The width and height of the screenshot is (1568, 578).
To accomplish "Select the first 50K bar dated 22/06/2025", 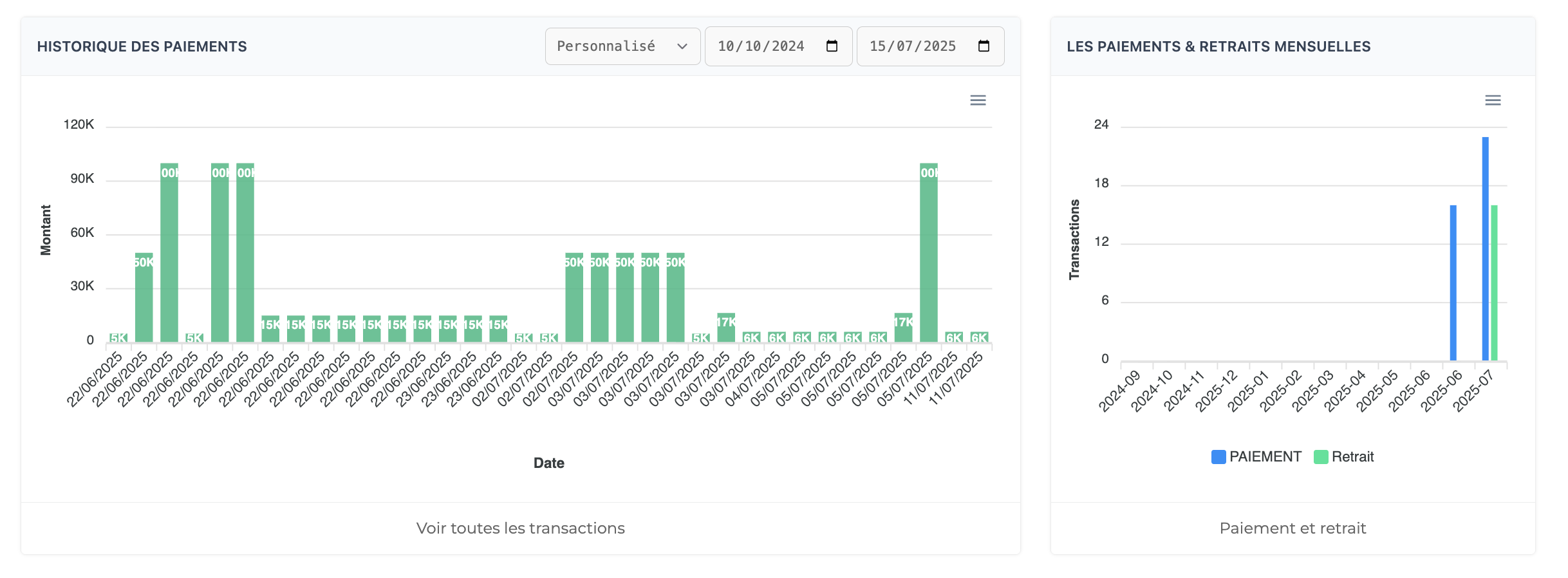I will (x=144, y=297).
